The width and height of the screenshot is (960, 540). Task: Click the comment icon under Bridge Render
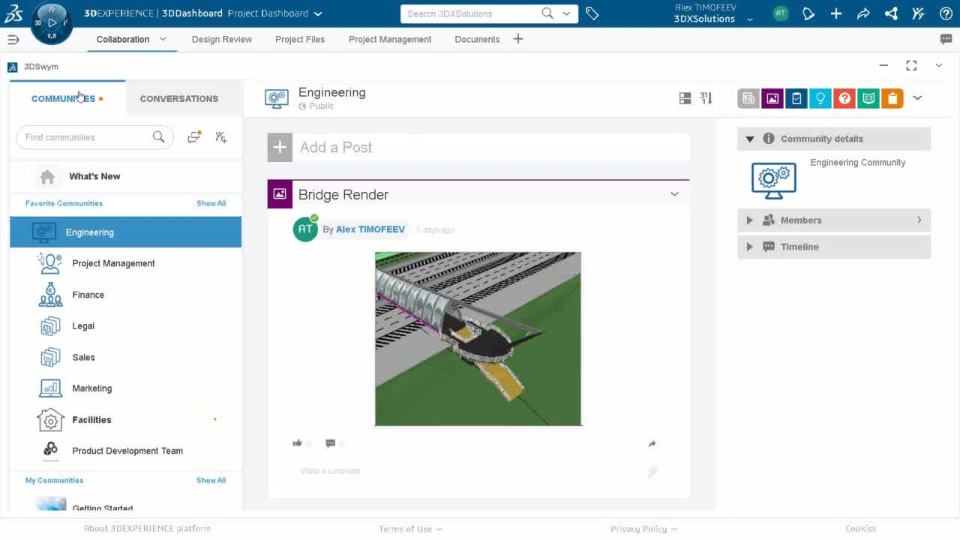pos(331,443)
